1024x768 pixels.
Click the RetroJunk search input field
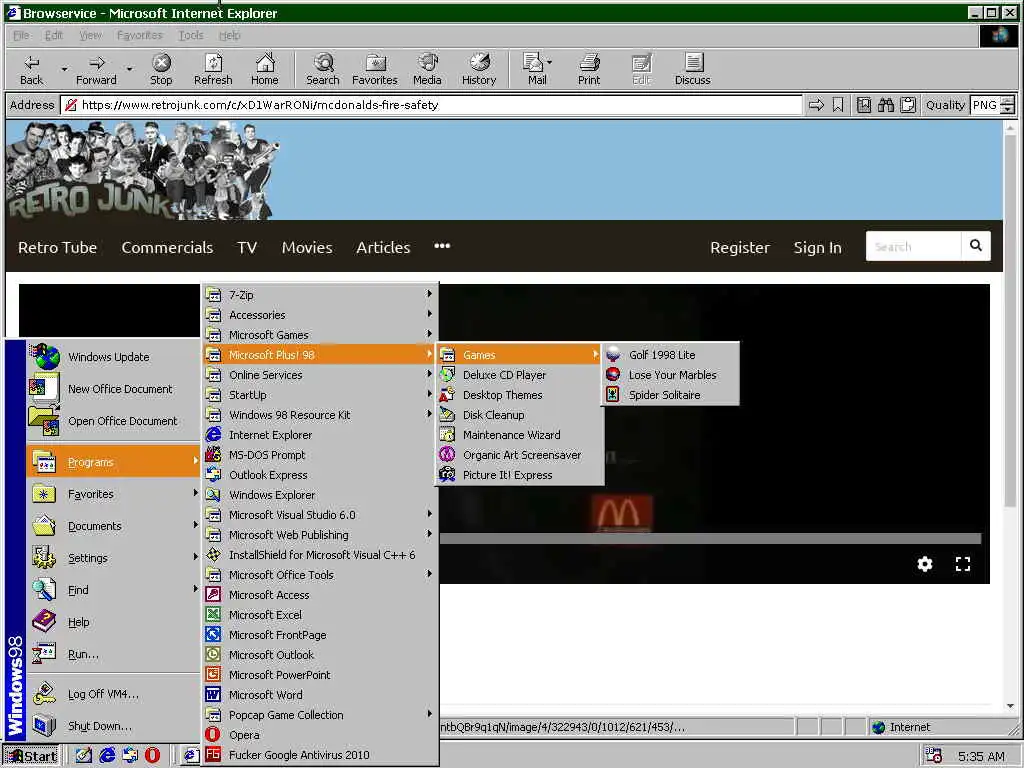click(x=913, y=246)
